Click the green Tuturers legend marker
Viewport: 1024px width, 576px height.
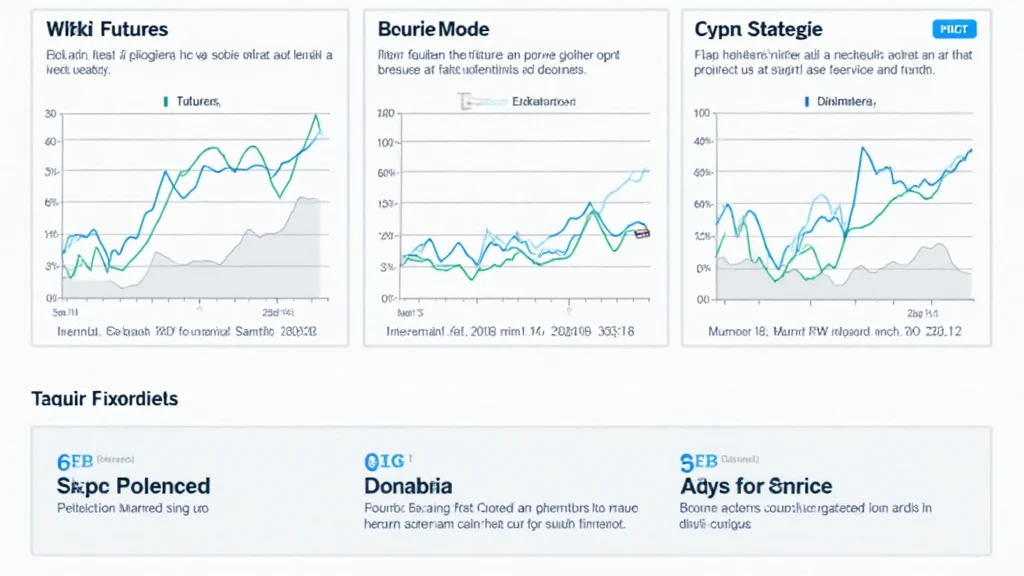[162, 101]
